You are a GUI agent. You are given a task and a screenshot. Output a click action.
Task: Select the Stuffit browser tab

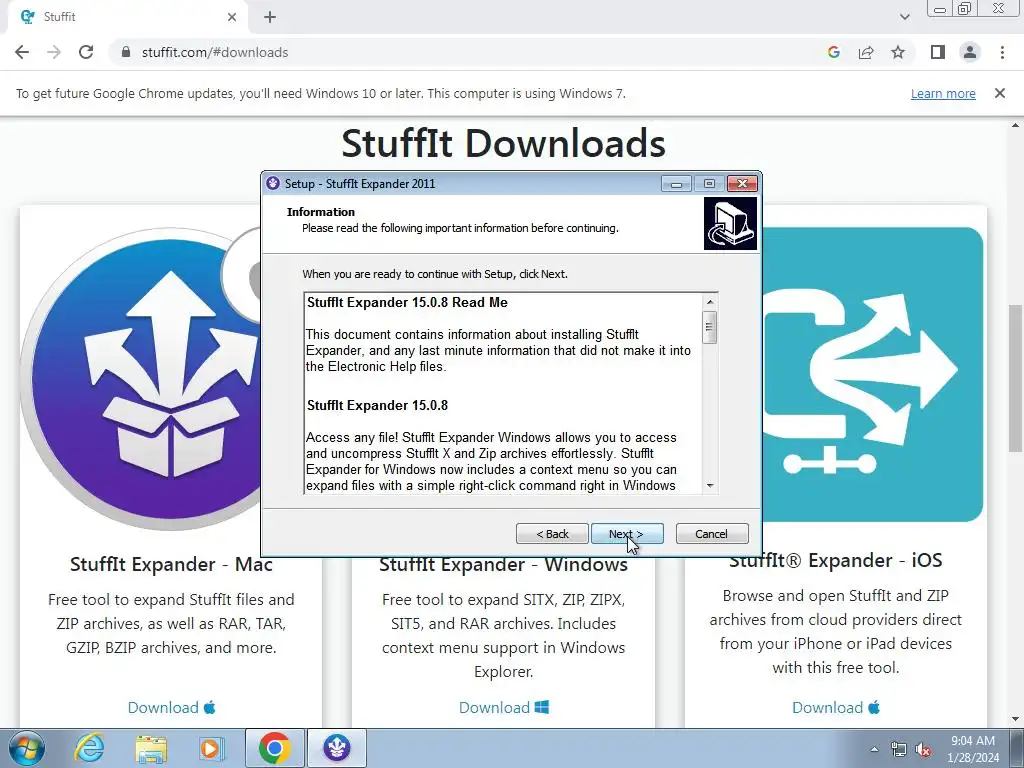(x=127, y=17)
